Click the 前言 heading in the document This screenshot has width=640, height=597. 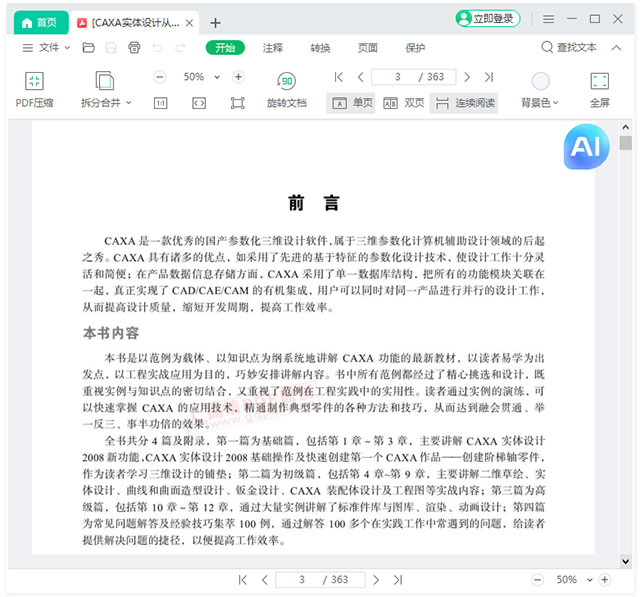313,203
